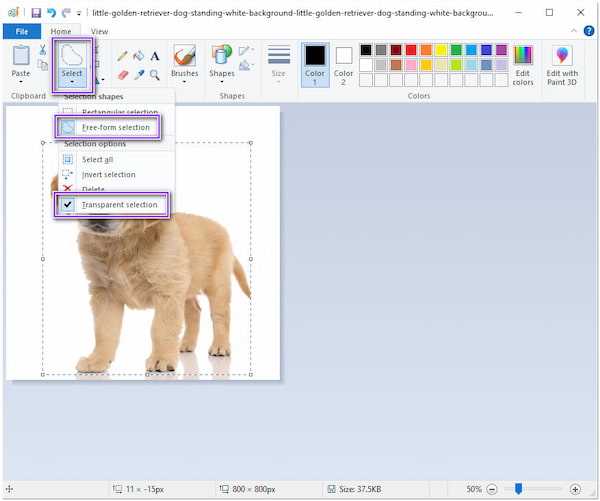This screenshot has width=600, height=501.
Task: Pick the red color swatch
Action: [x=411, y=50]
